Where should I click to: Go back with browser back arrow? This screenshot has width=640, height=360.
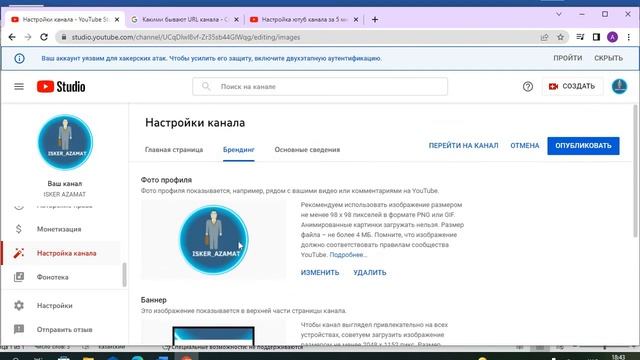pos(12,37)
